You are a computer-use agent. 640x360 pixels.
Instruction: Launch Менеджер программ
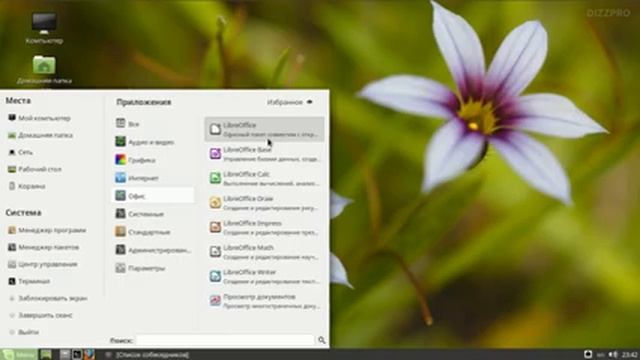pos(47,230)
